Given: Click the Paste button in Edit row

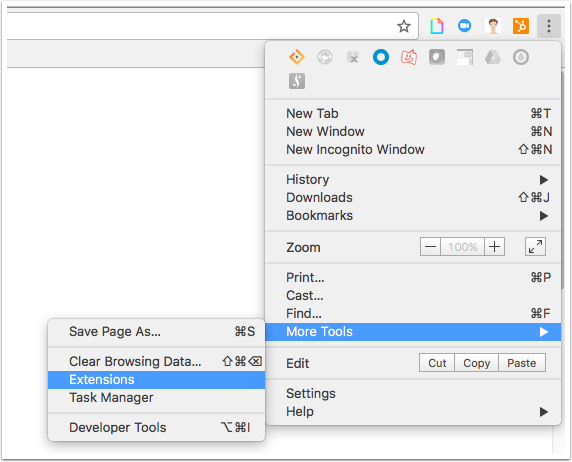Looking at the screenshot, I should point(522,363).
